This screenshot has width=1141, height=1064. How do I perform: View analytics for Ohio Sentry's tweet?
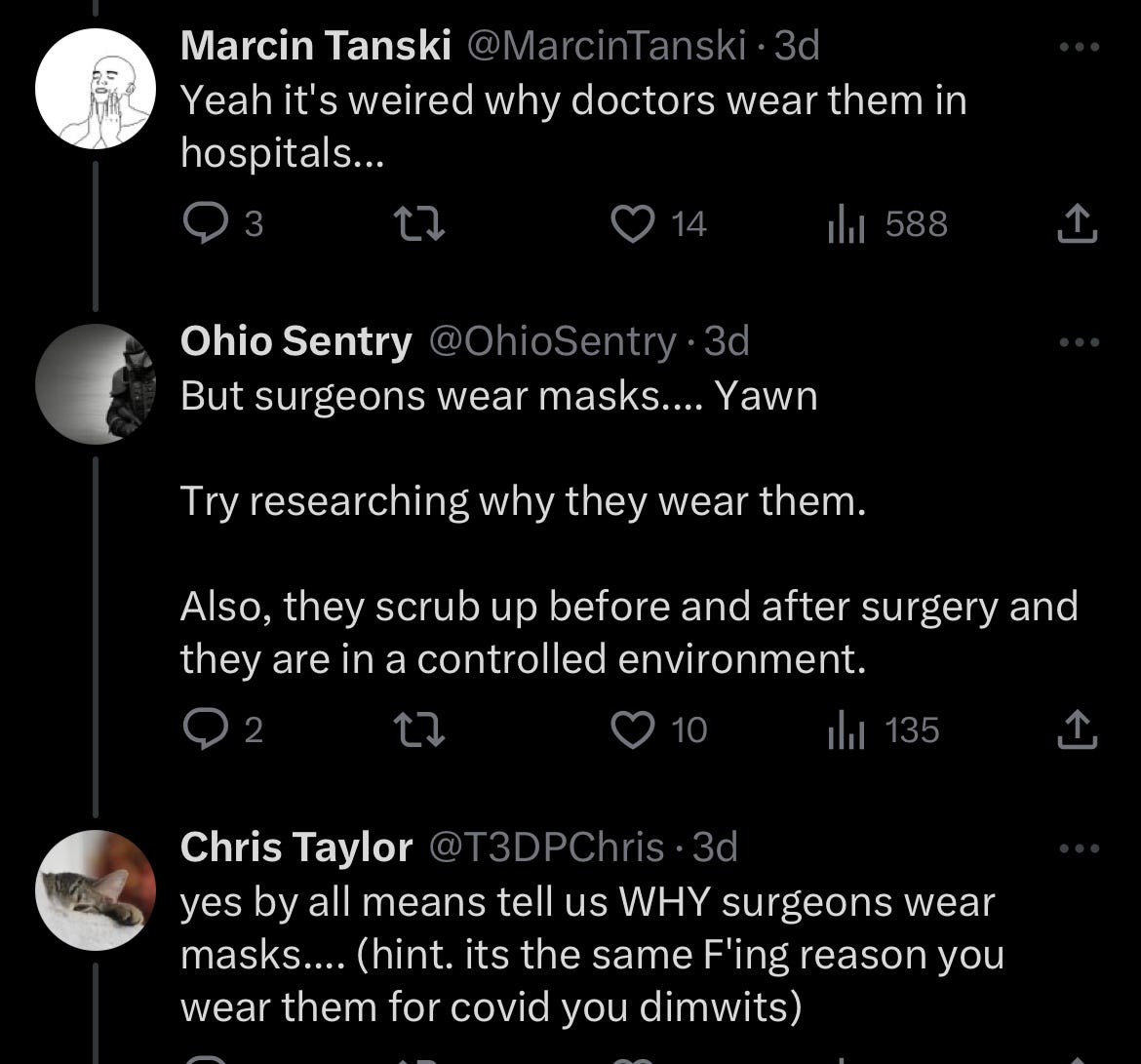839,729
